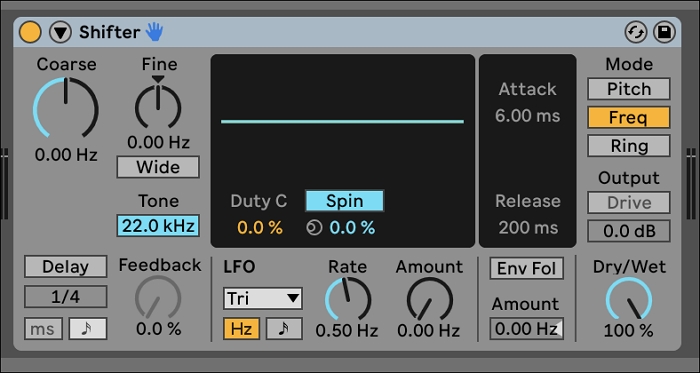Toggle the Wide button

tap(158, 167)
